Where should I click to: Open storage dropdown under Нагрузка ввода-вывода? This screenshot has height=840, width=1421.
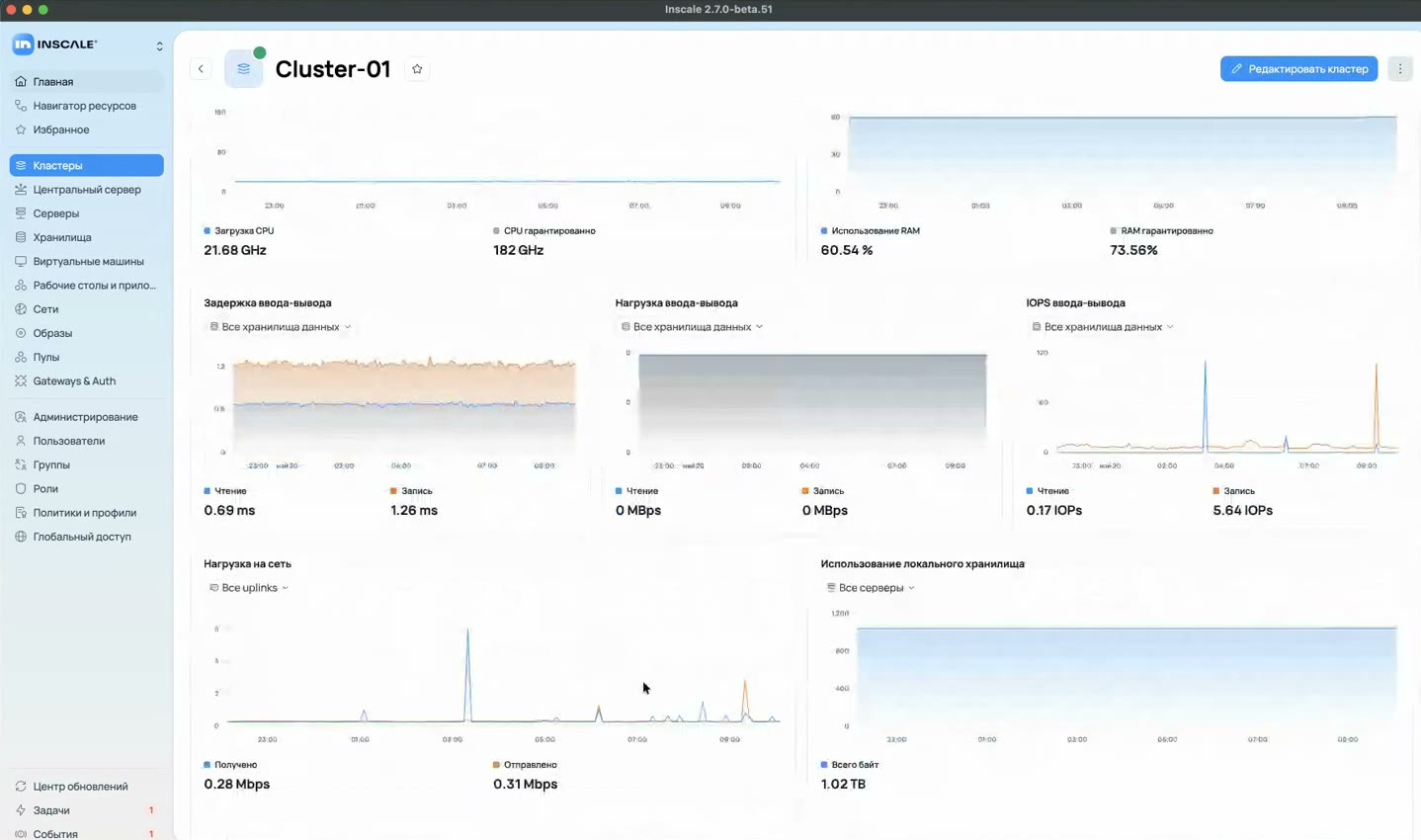[x=691, y=327]
